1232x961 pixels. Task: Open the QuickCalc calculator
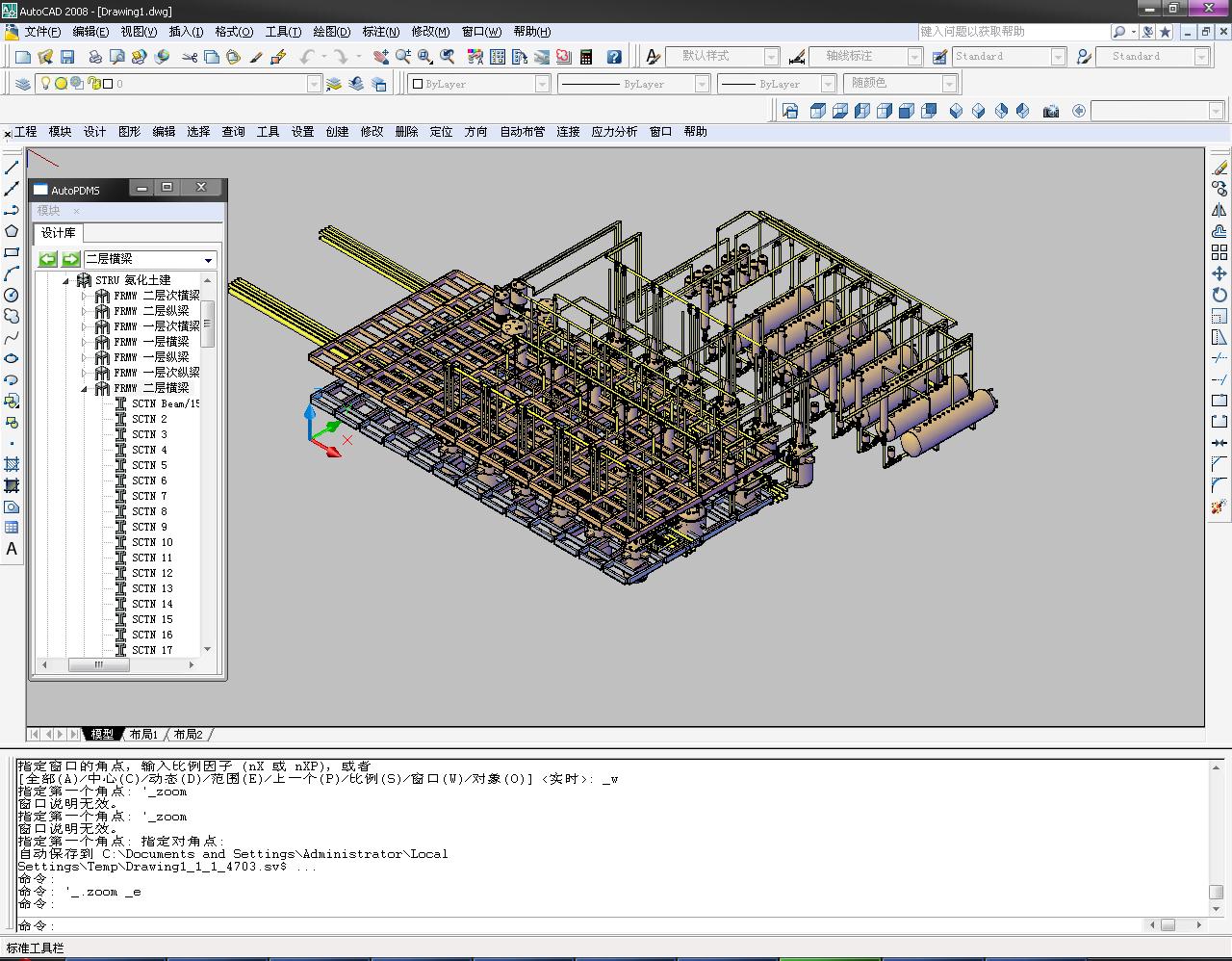tap(585, 57)
